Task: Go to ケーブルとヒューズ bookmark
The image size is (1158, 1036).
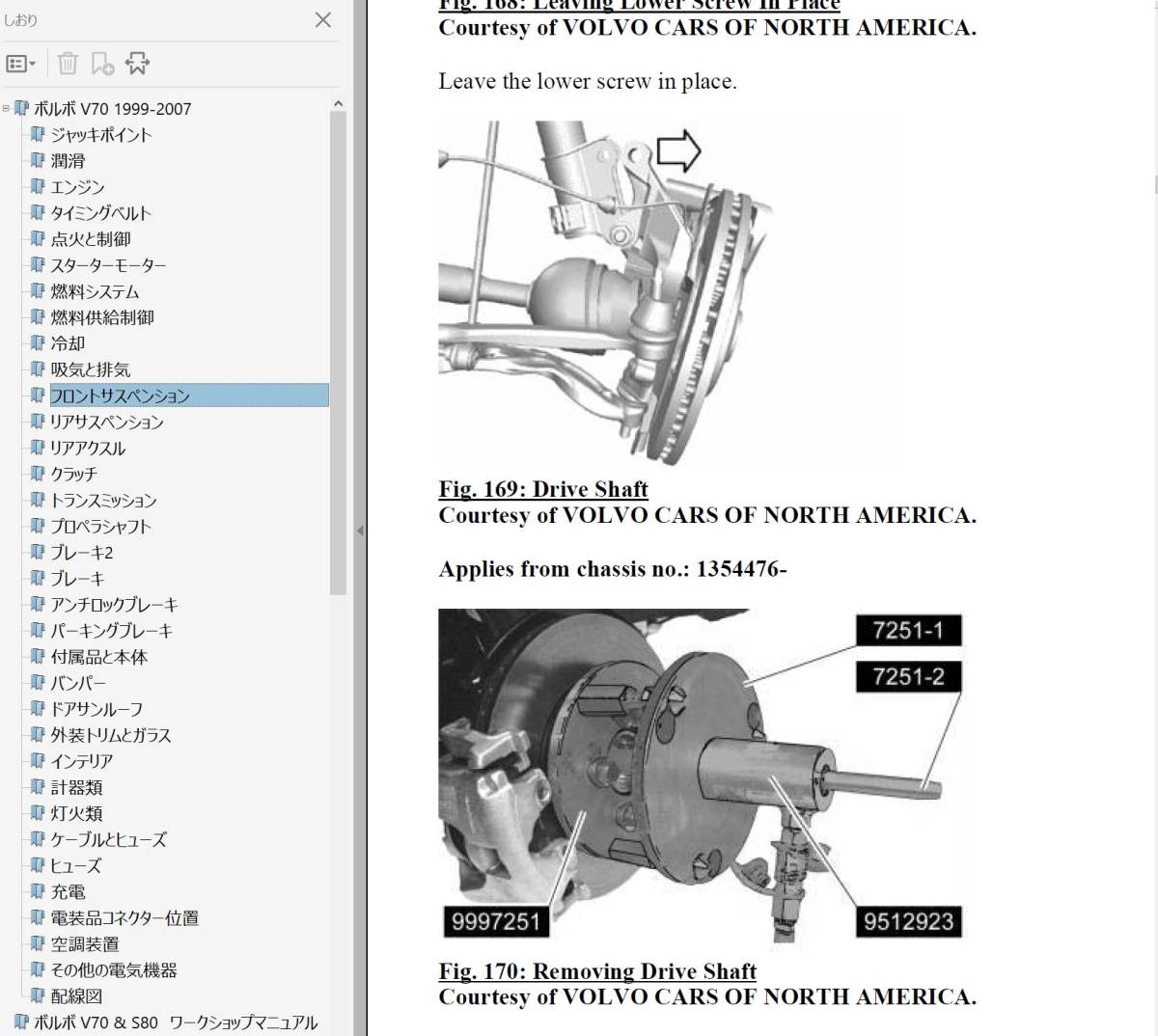Action: pyautogui.click(x=108, y=838)
